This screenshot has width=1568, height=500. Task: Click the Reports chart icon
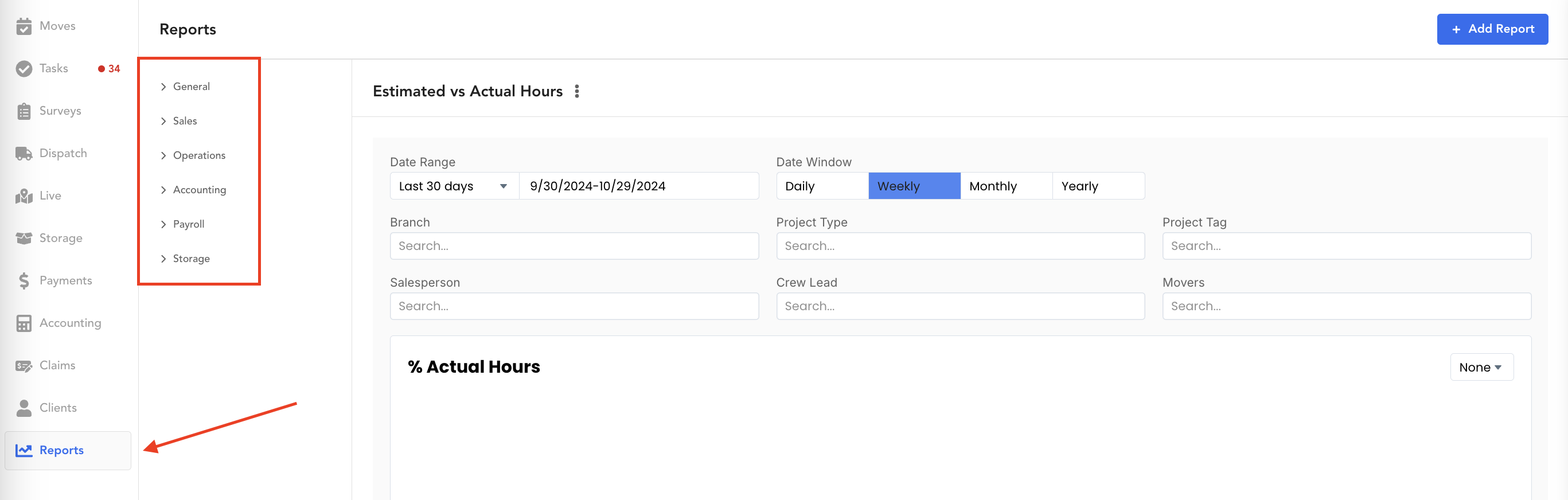[24, 450]
